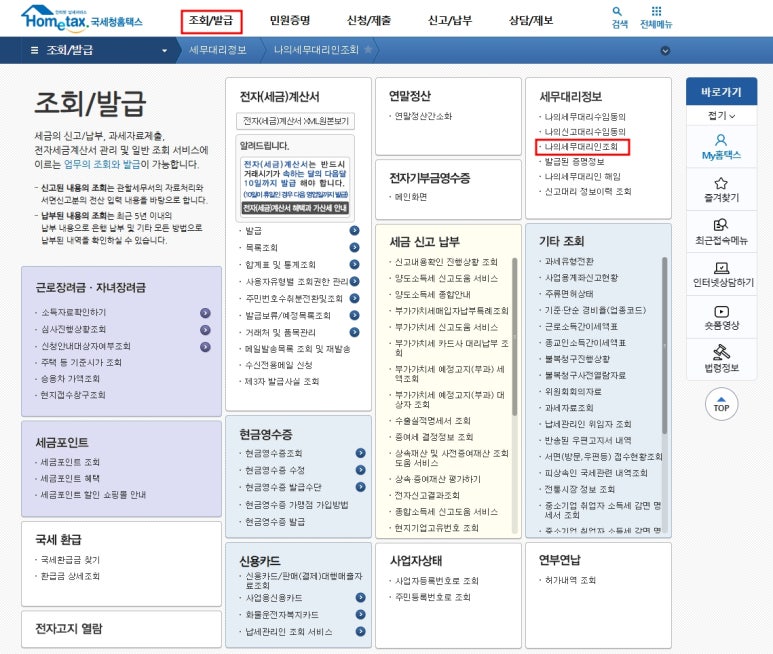The image size is (773, 654).
Task: Expand the round chevron in breadcrumb bar
Action: point(665,50)
